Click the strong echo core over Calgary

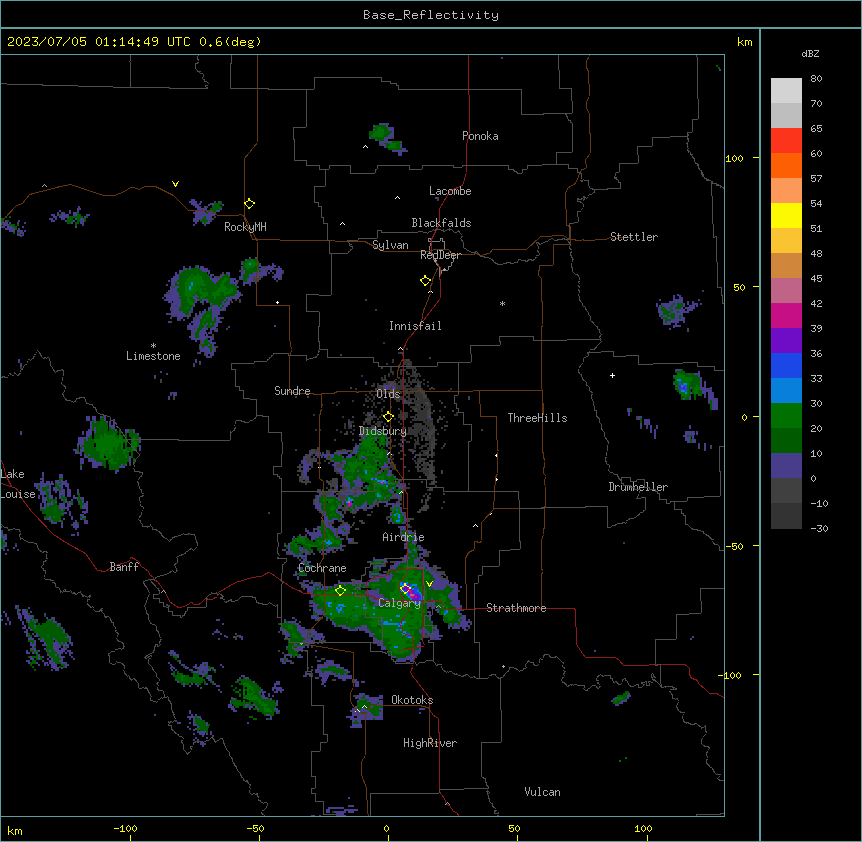pos(412,592)
